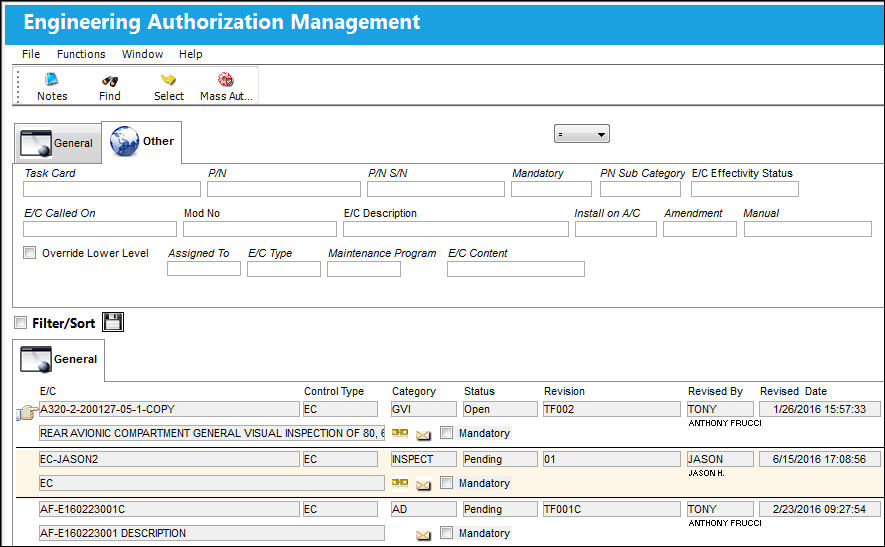Viewport: 885px width, 547px height.
Task: Open the Functions menu
Action: [x=81, y=54]
